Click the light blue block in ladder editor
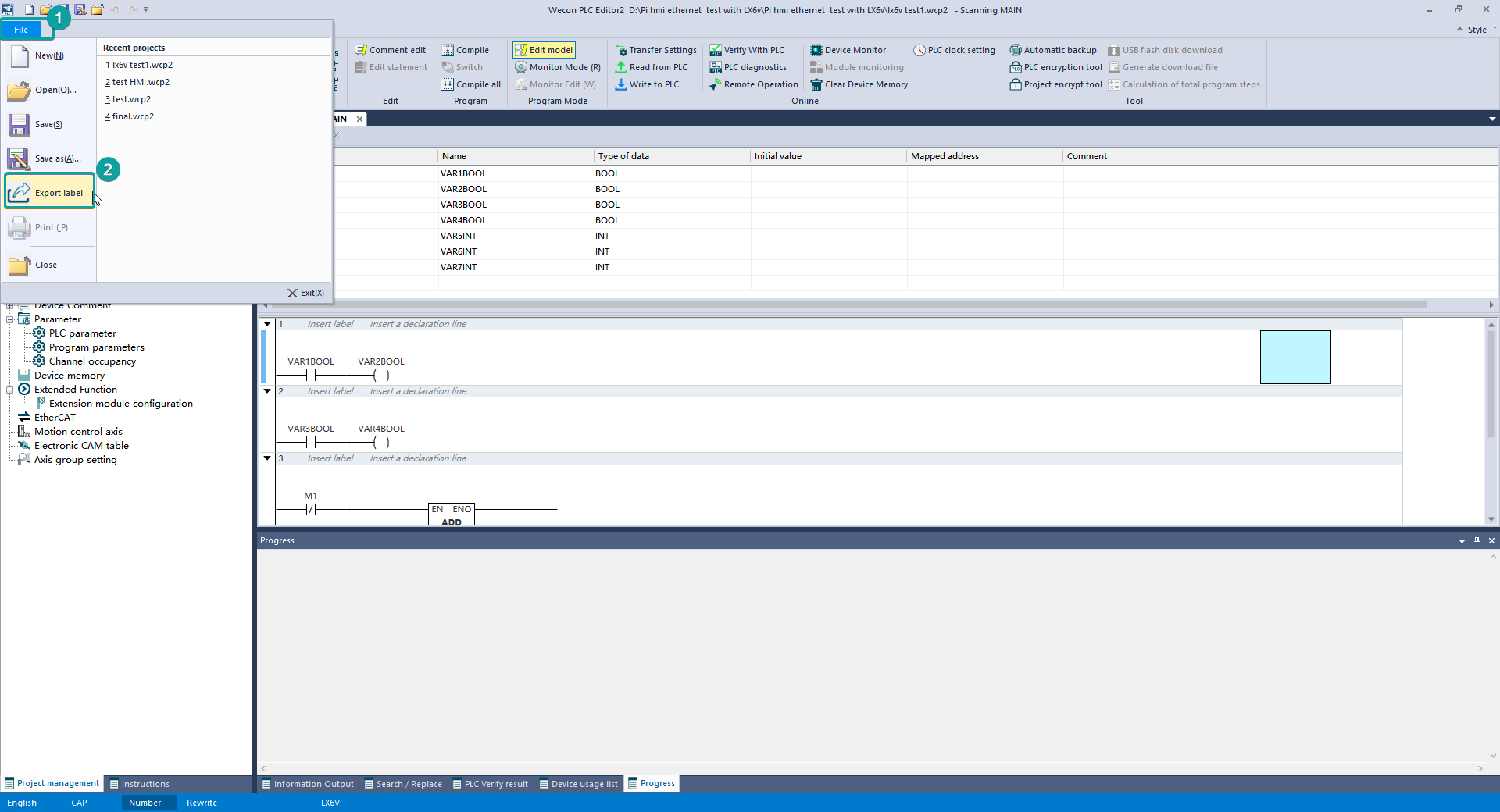Image resolution: width=1500 pixels, height=812 pixels. (1295, 357)
